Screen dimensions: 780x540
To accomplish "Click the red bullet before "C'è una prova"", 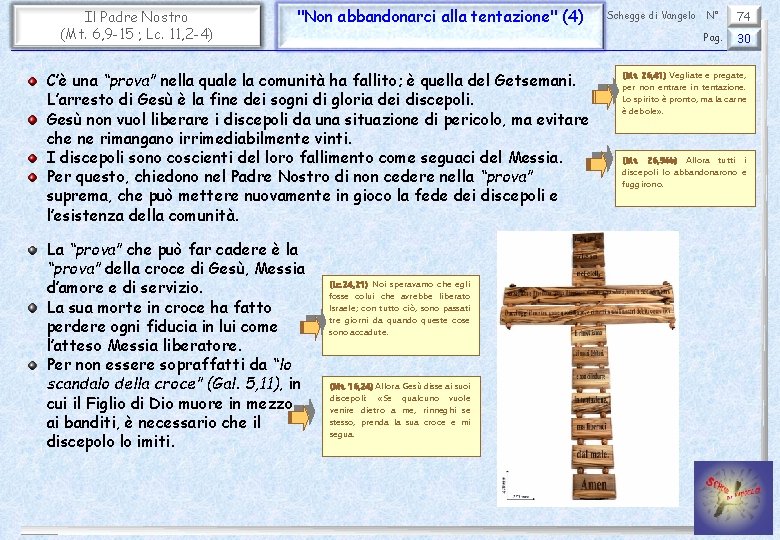I will [x=32, y=81].
